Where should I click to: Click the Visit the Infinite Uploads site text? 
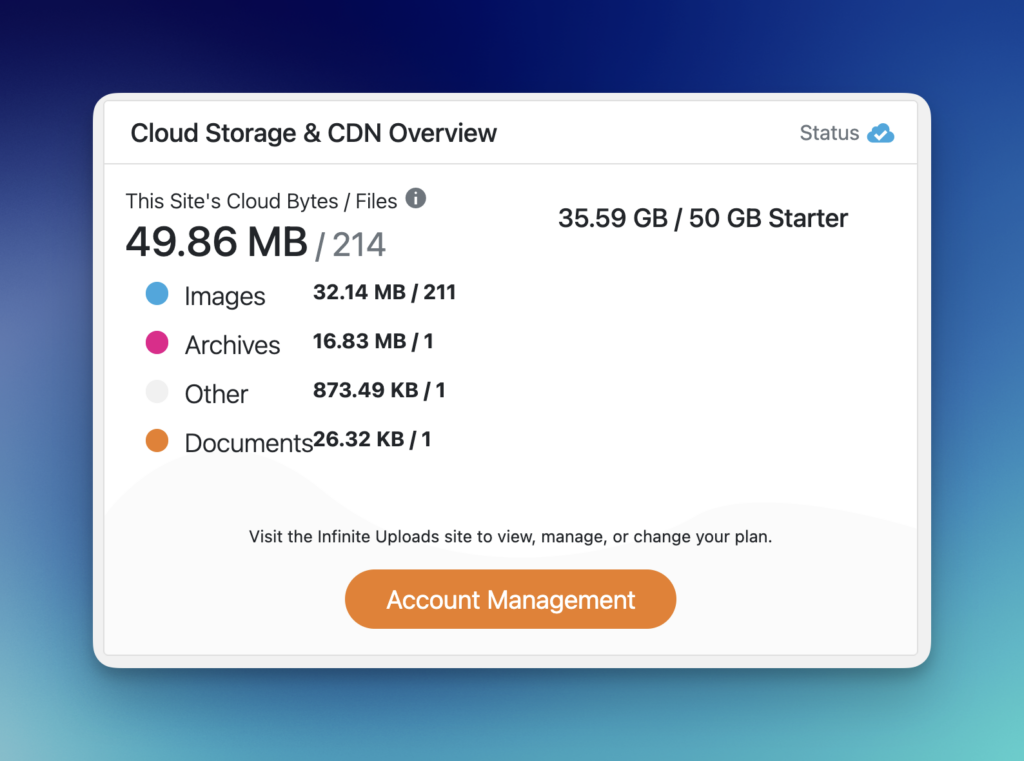tap(510, 537)
